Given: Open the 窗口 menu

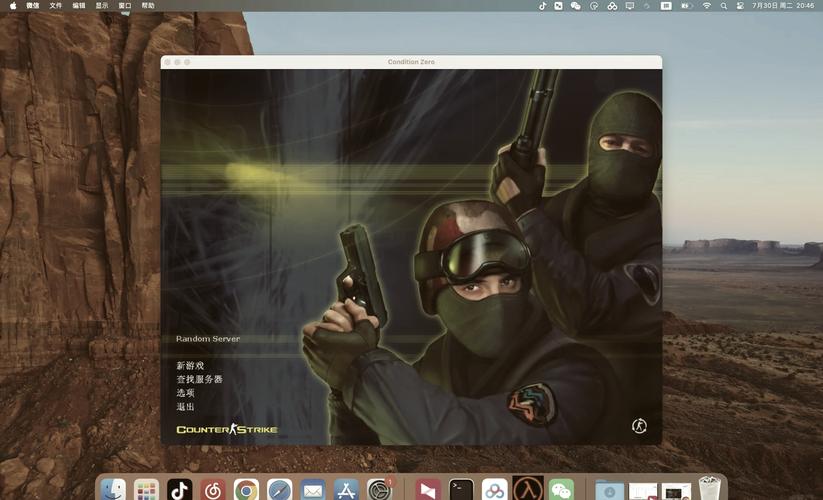Looking at the screenshot, I should pyautogui.click(x=125, y=6).
